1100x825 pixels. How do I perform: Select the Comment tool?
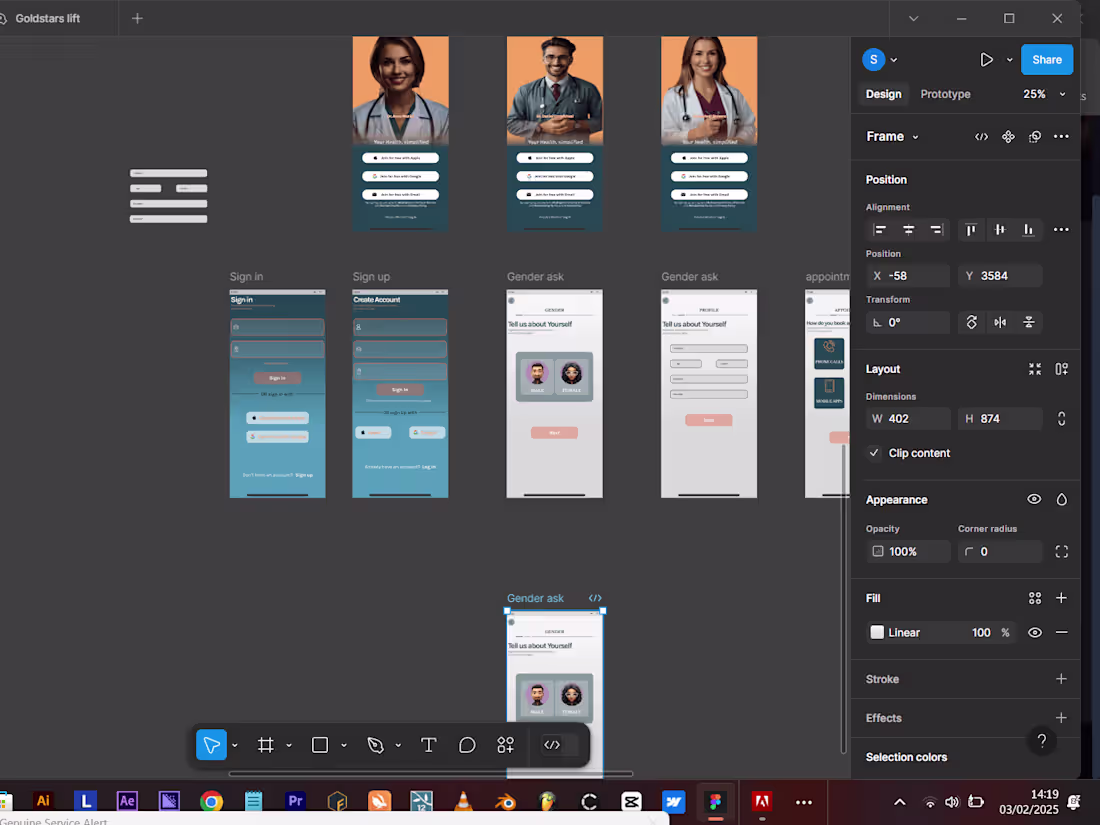[x=467, y=745]
